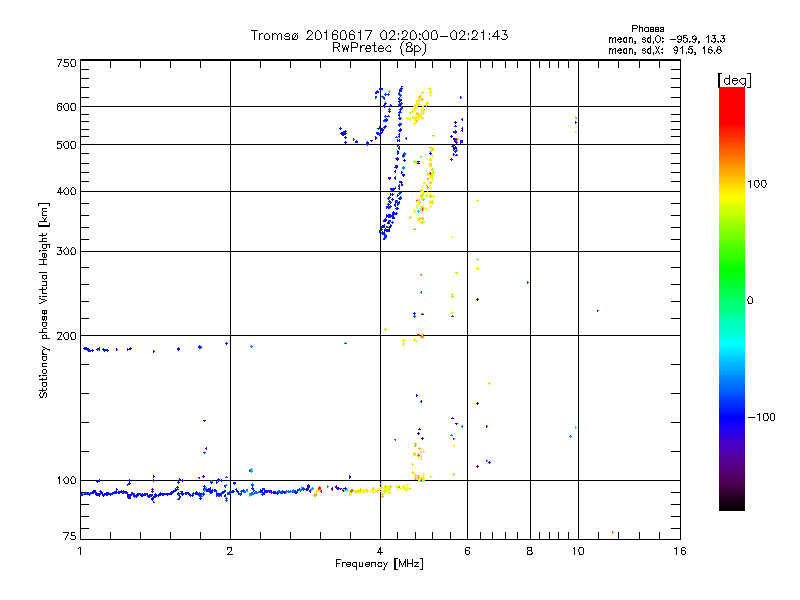Click the y-axis '300' tick label
This screenshot has width=800, height=600.
click(x=66, y=252)
